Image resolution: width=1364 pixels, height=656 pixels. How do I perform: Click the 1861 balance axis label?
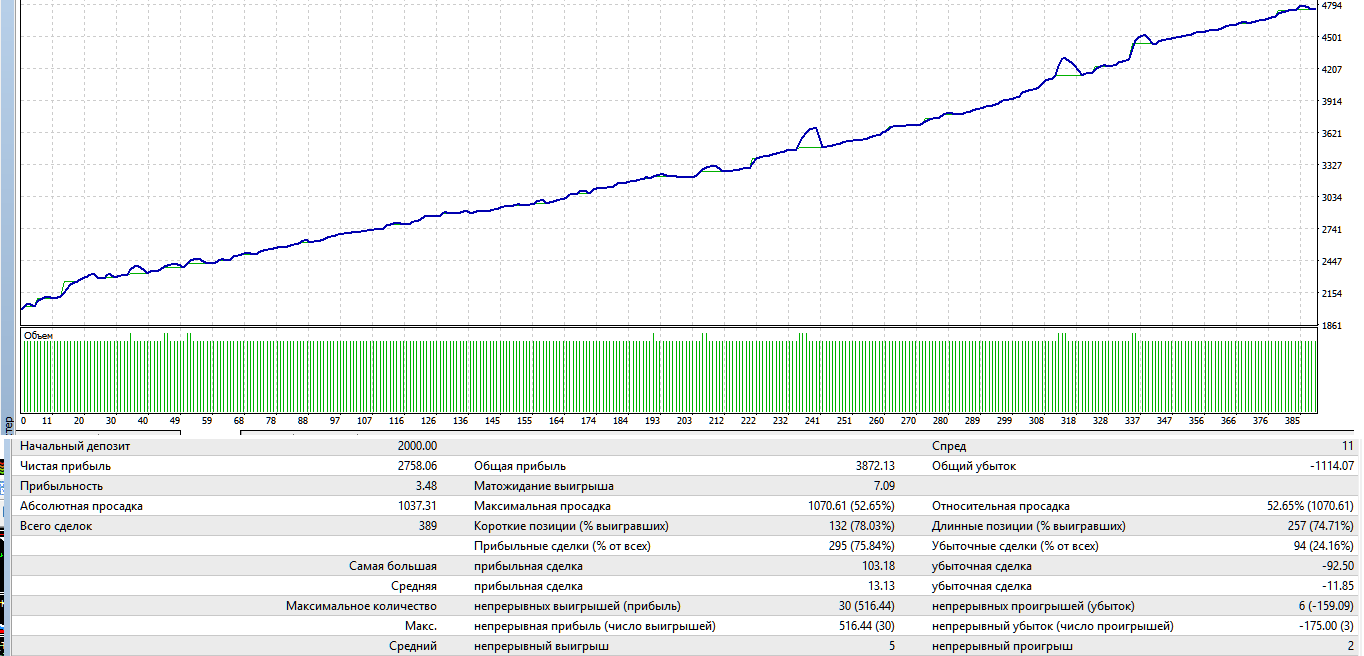tap(1333, 326)
